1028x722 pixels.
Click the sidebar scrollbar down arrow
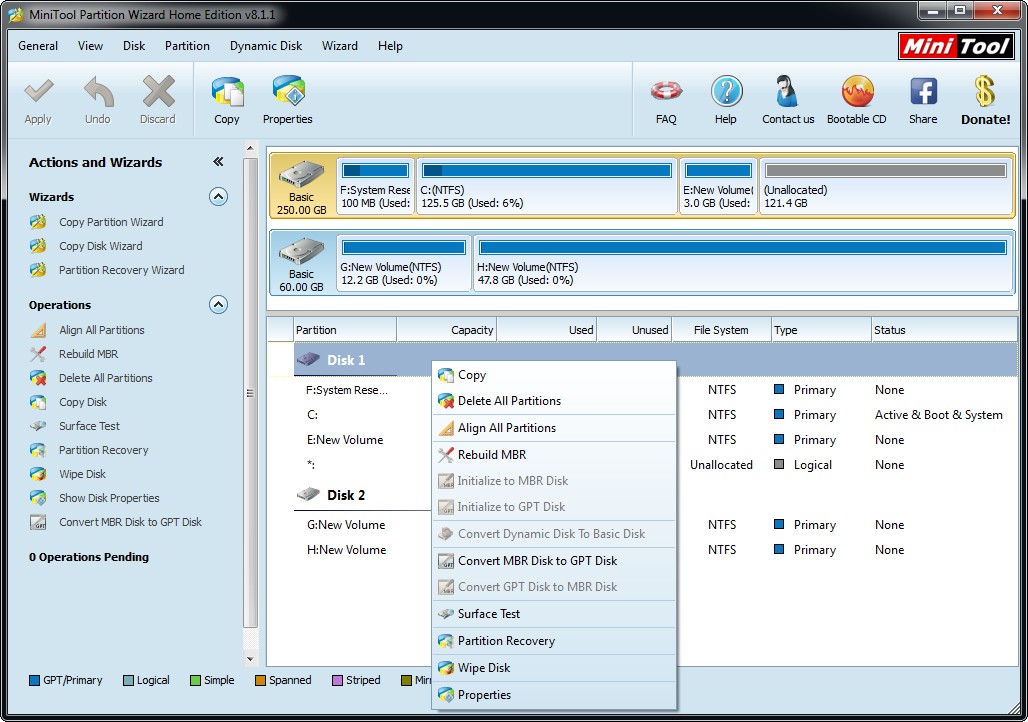(250, 659)
